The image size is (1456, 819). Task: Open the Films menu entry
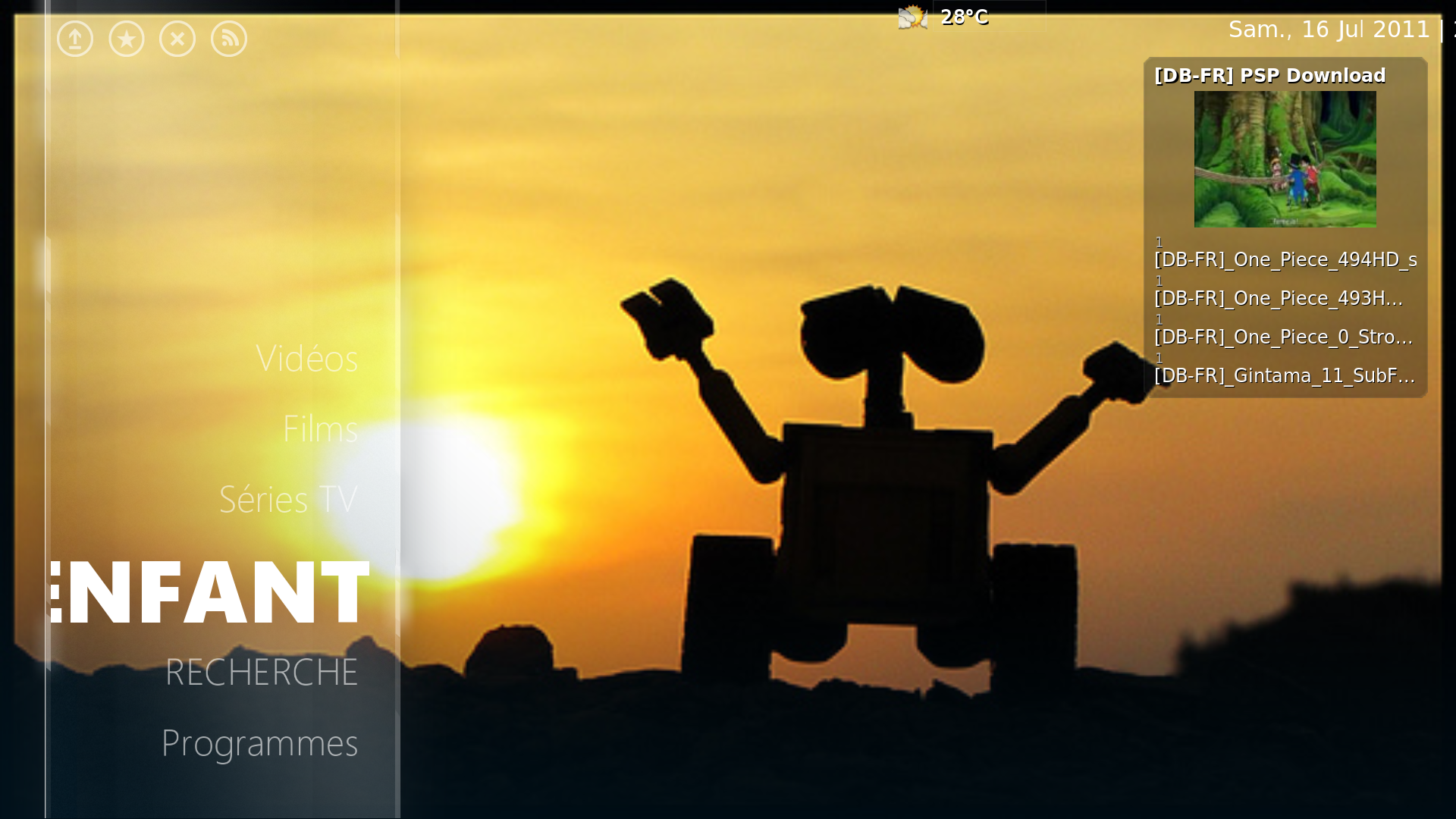pyautogui.click(x=320, y=429)
